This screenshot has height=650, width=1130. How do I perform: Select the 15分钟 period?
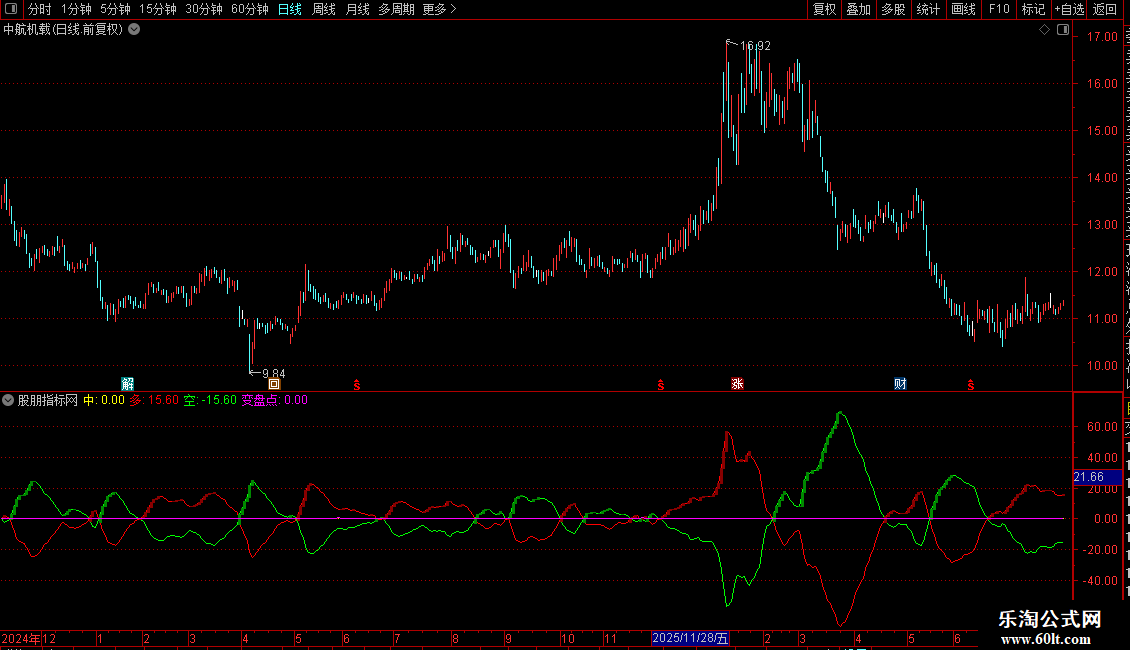(158, 9)
